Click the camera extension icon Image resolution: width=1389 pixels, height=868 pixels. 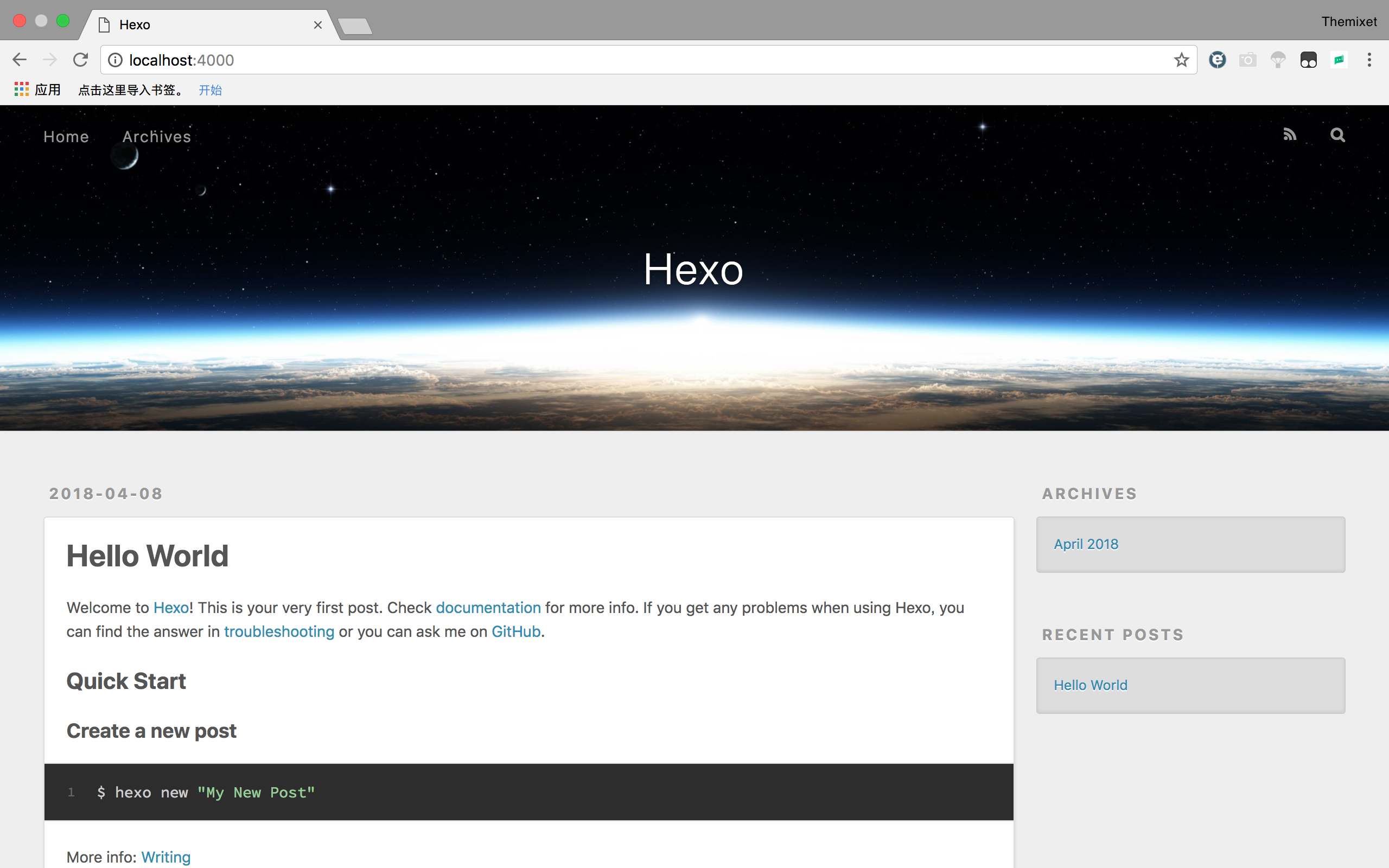[x=1247, y=60]
